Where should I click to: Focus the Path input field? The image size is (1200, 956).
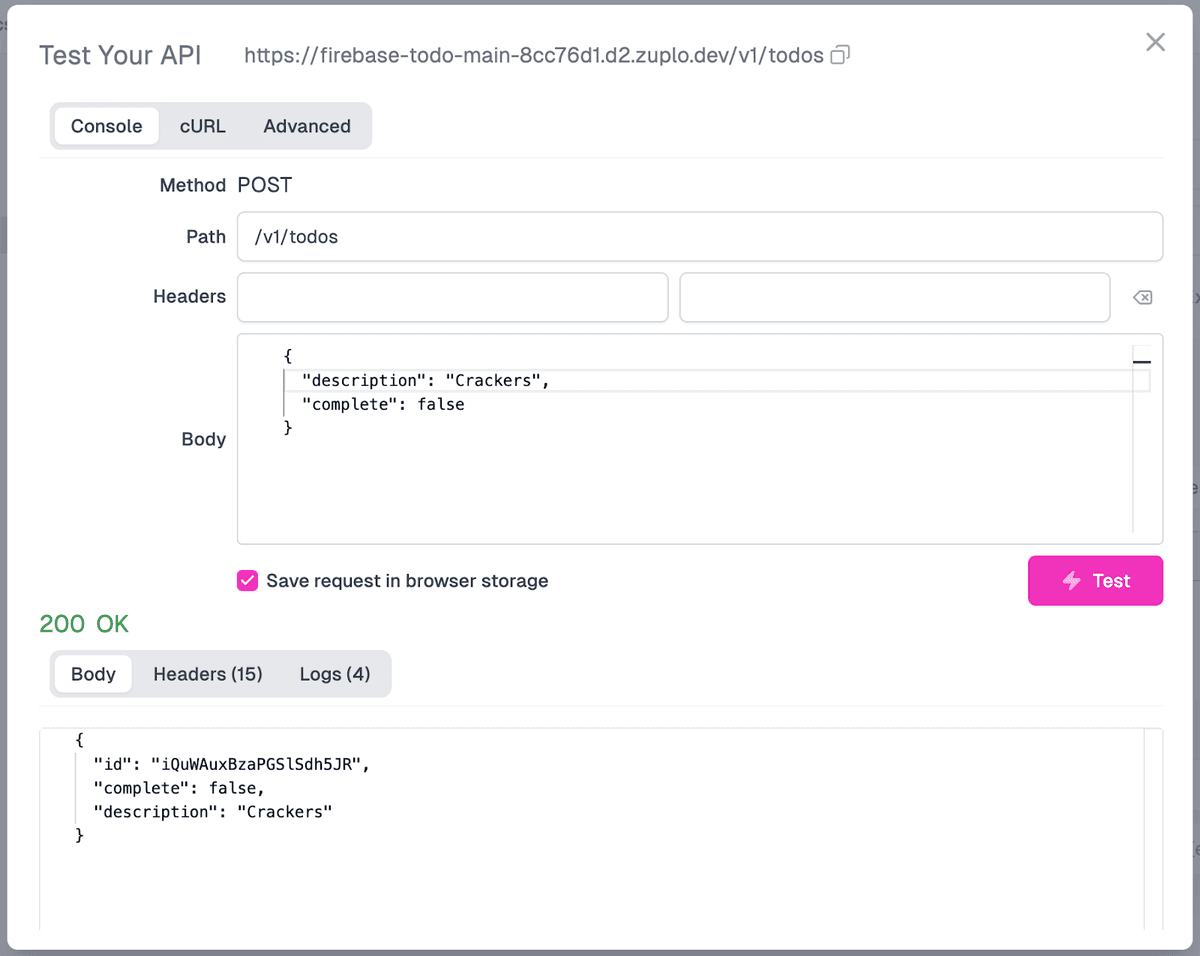coord(699,237)
